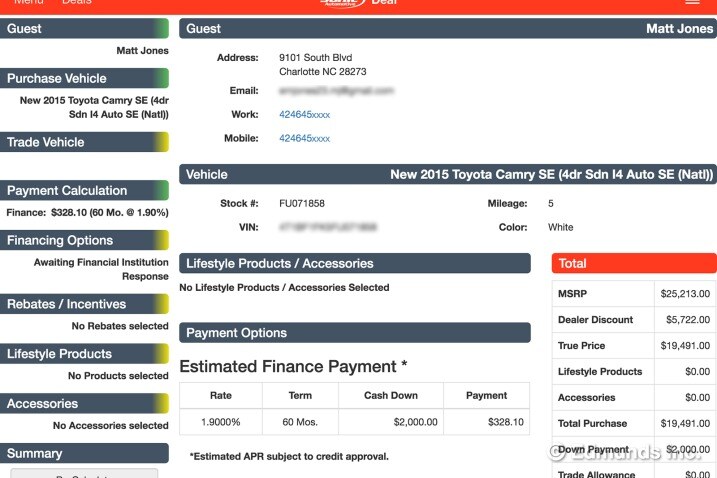This screenshot has height=478, width=717.
Task: Call the Work phone number link
Action: [x=305, y=114]
